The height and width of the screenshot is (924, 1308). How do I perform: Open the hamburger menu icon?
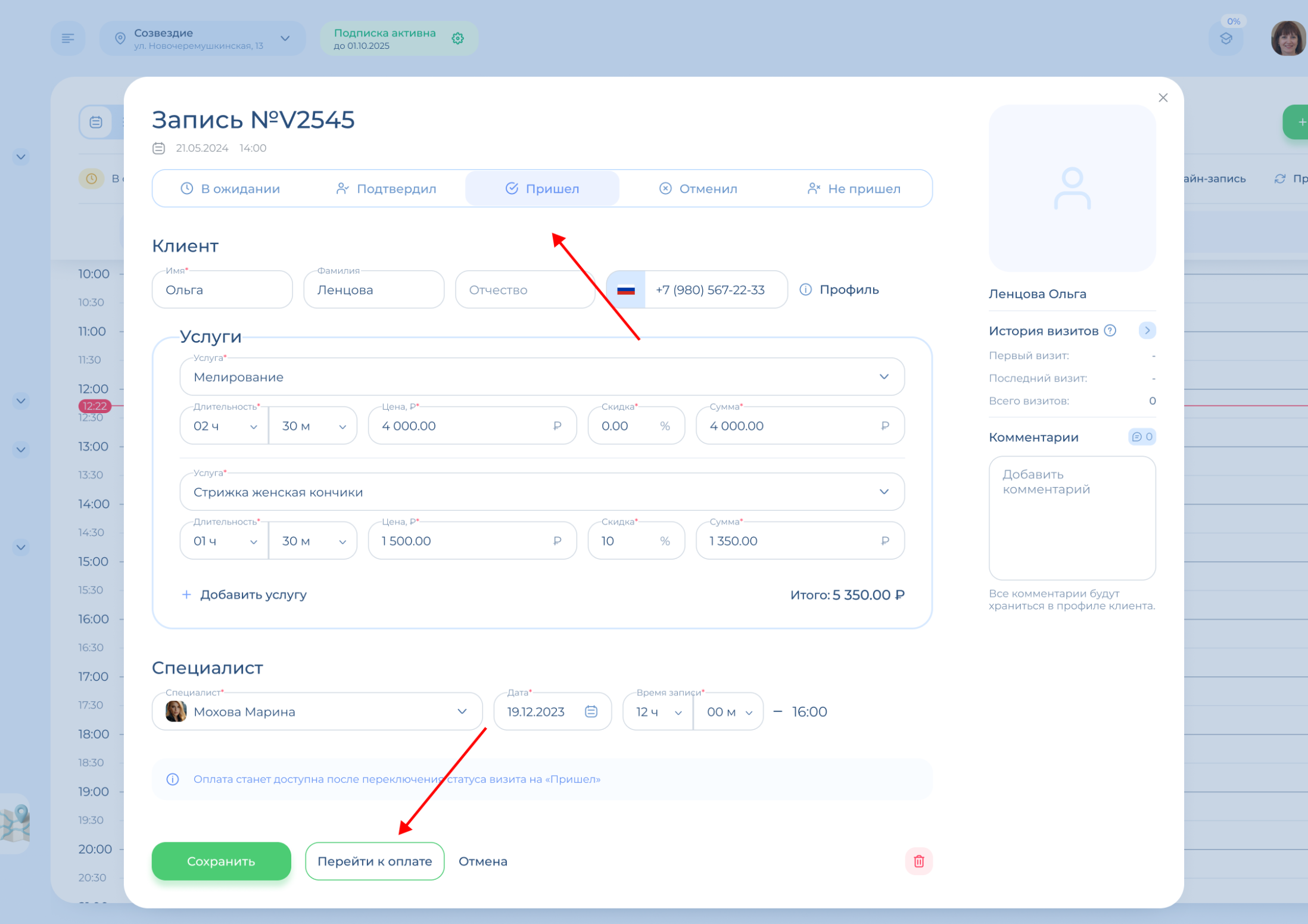(68, 39)
